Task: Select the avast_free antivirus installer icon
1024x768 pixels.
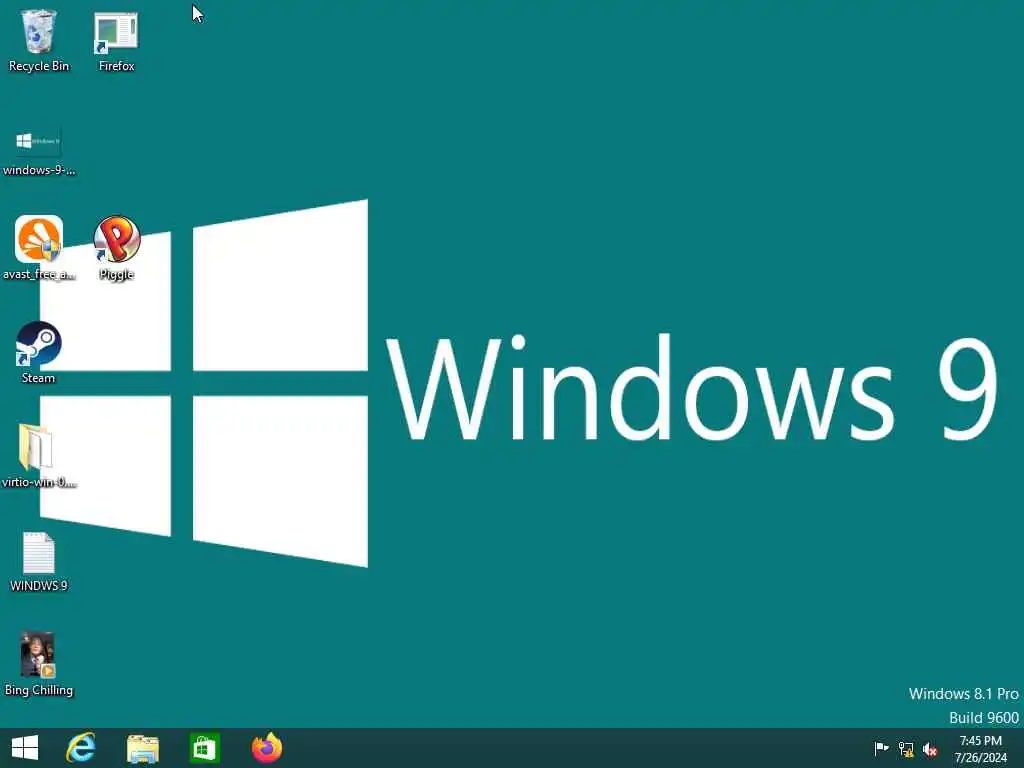Action: click(39, 248)
